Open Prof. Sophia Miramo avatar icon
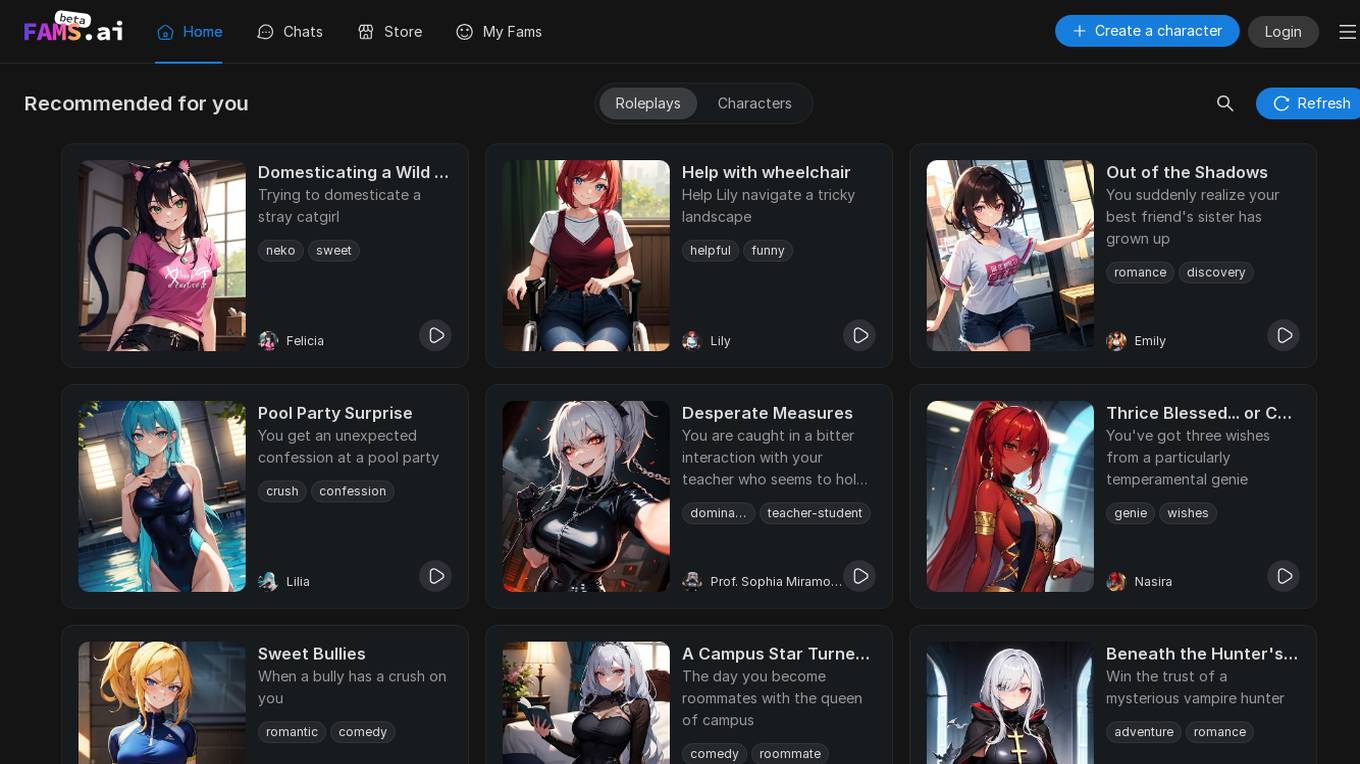 pyautogui.click(x=692, y=582)
